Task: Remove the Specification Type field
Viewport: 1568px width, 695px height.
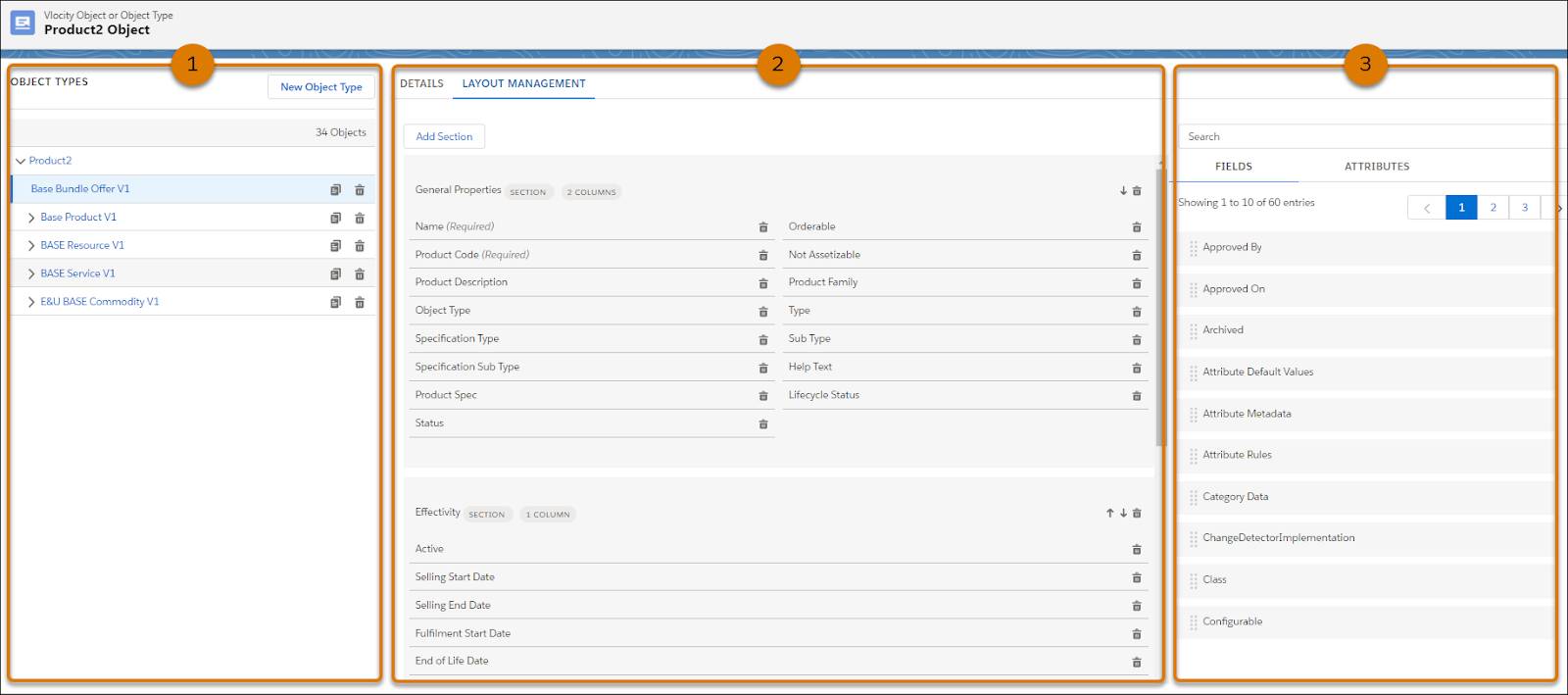Action: [x=763, y=340]
